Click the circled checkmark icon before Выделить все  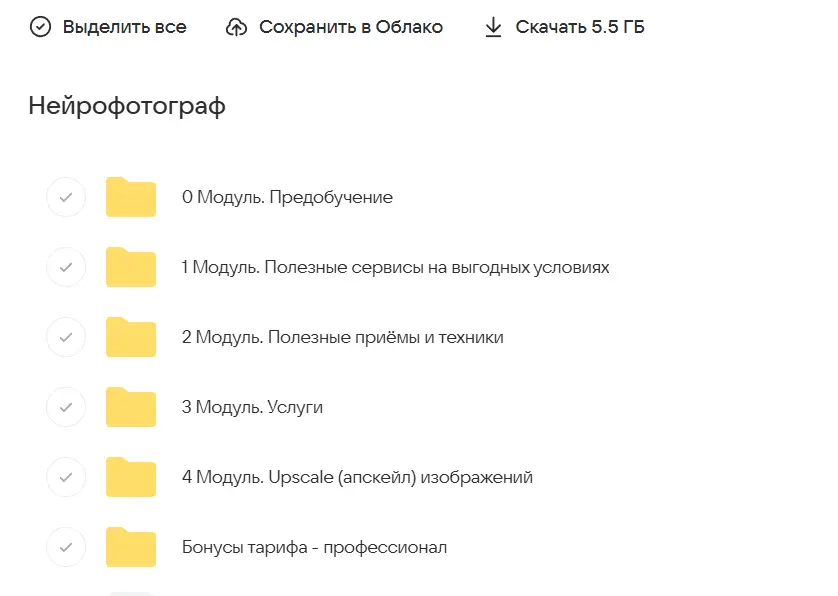click(40, 27)
